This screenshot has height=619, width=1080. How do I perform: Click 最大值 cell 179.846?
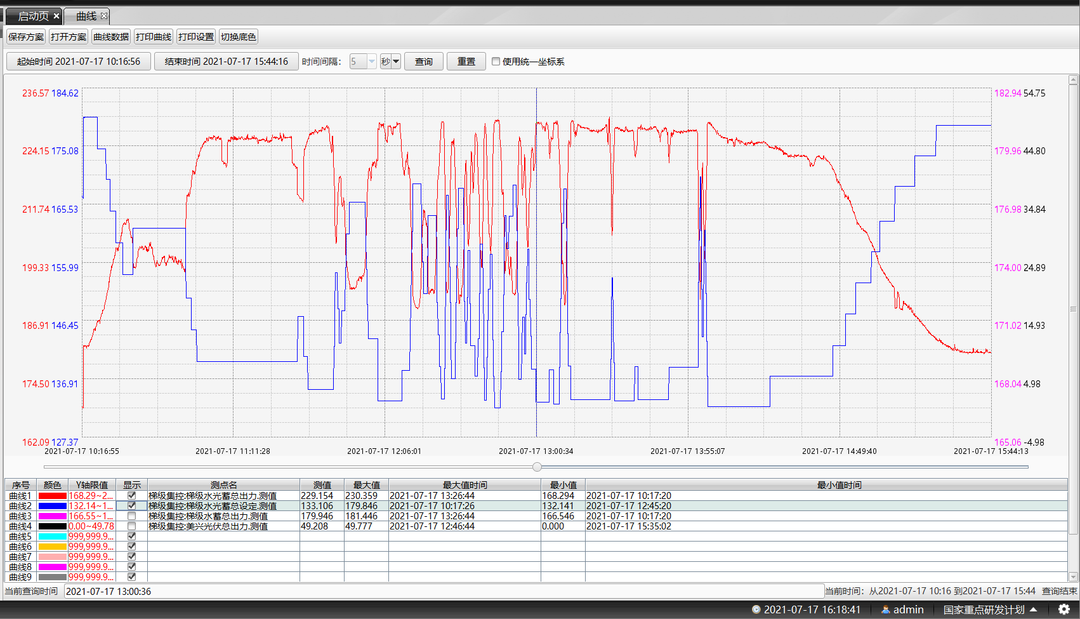coord(366,506)
